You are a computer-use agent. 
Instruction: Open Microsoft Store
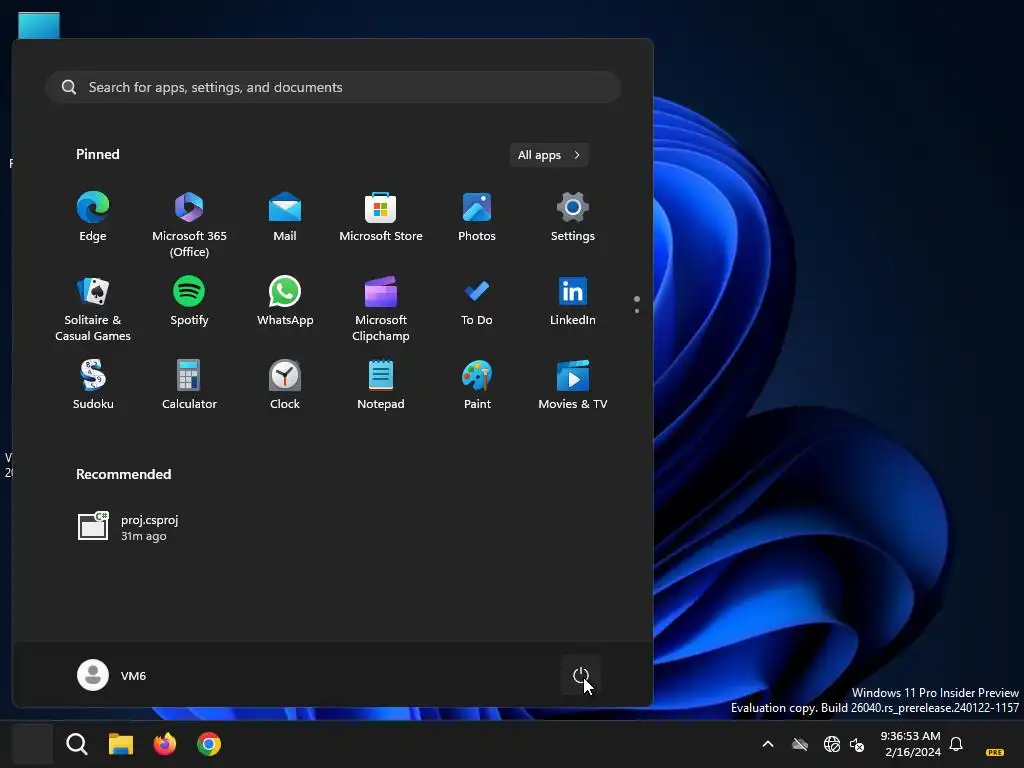tap(381, 218)
